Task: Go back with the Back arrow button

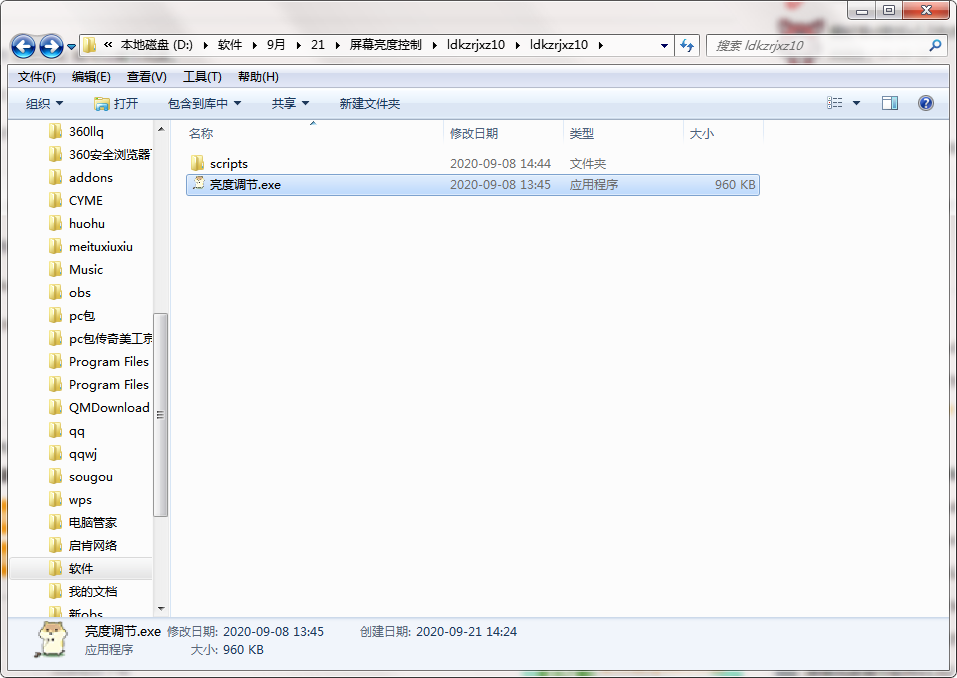Action: coord(23,46)
